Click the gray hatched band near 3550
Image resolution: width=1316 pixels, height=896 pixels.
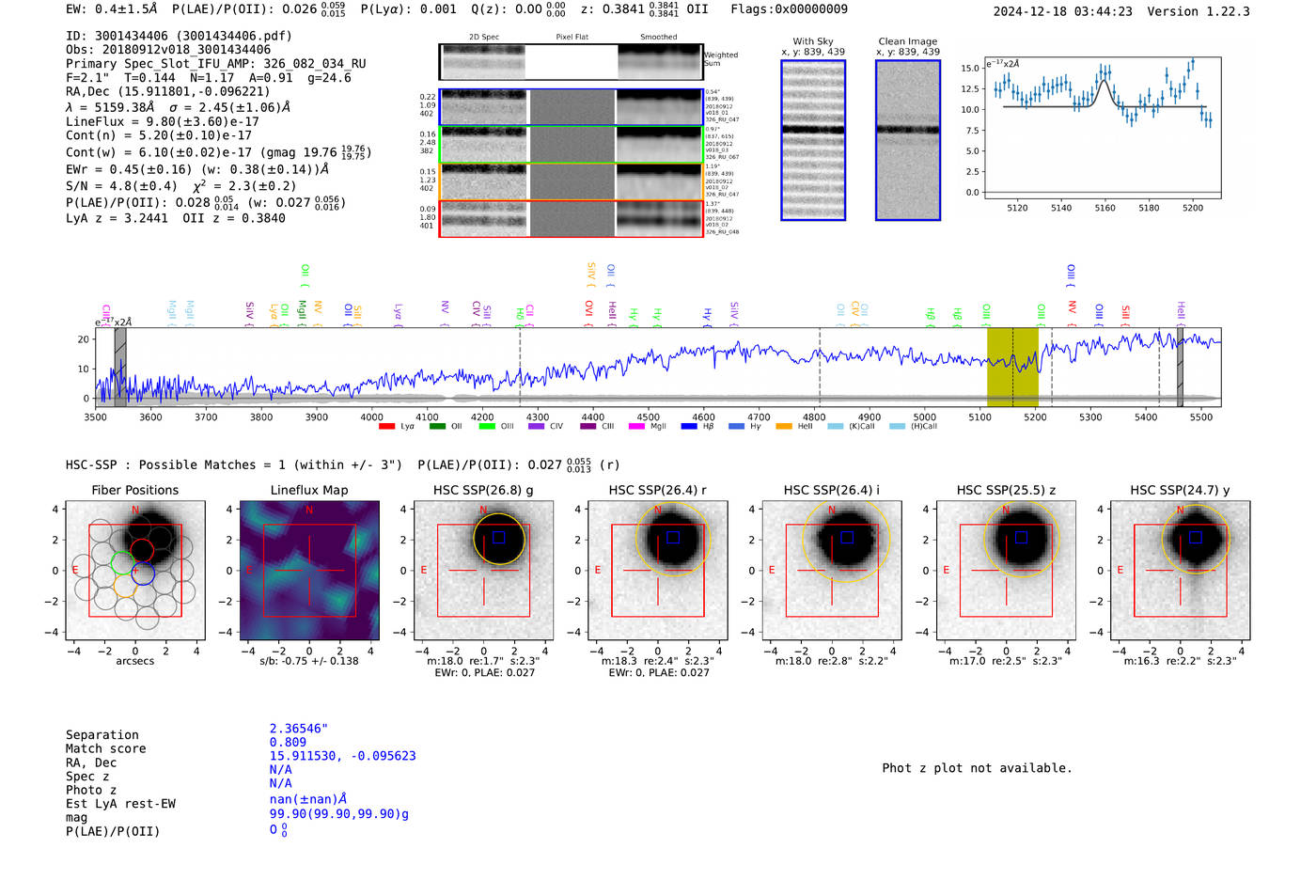click(120, 367)
